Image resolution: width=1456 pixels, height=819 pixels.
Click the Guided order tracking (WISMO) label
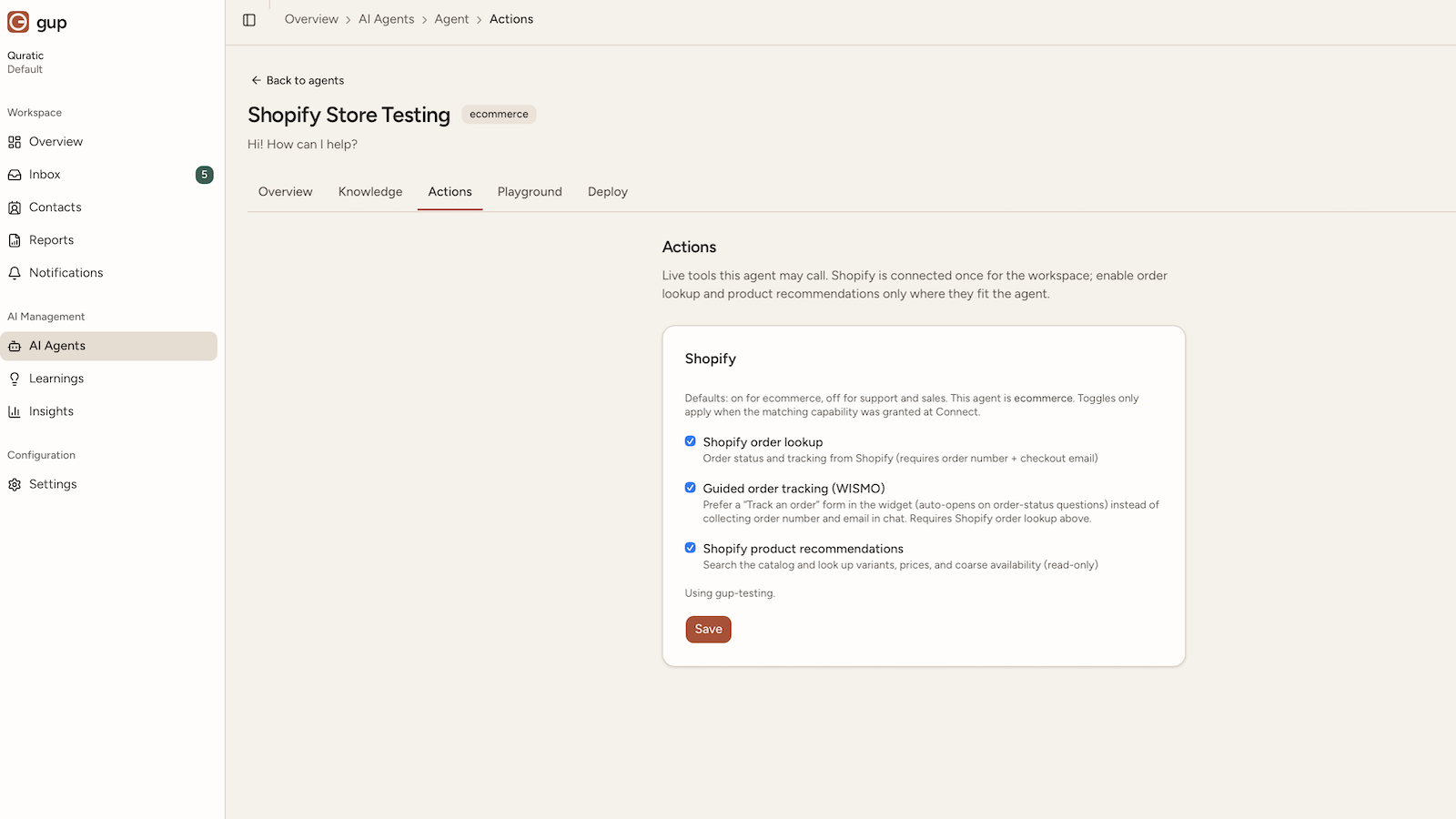[x=794, y=489]
